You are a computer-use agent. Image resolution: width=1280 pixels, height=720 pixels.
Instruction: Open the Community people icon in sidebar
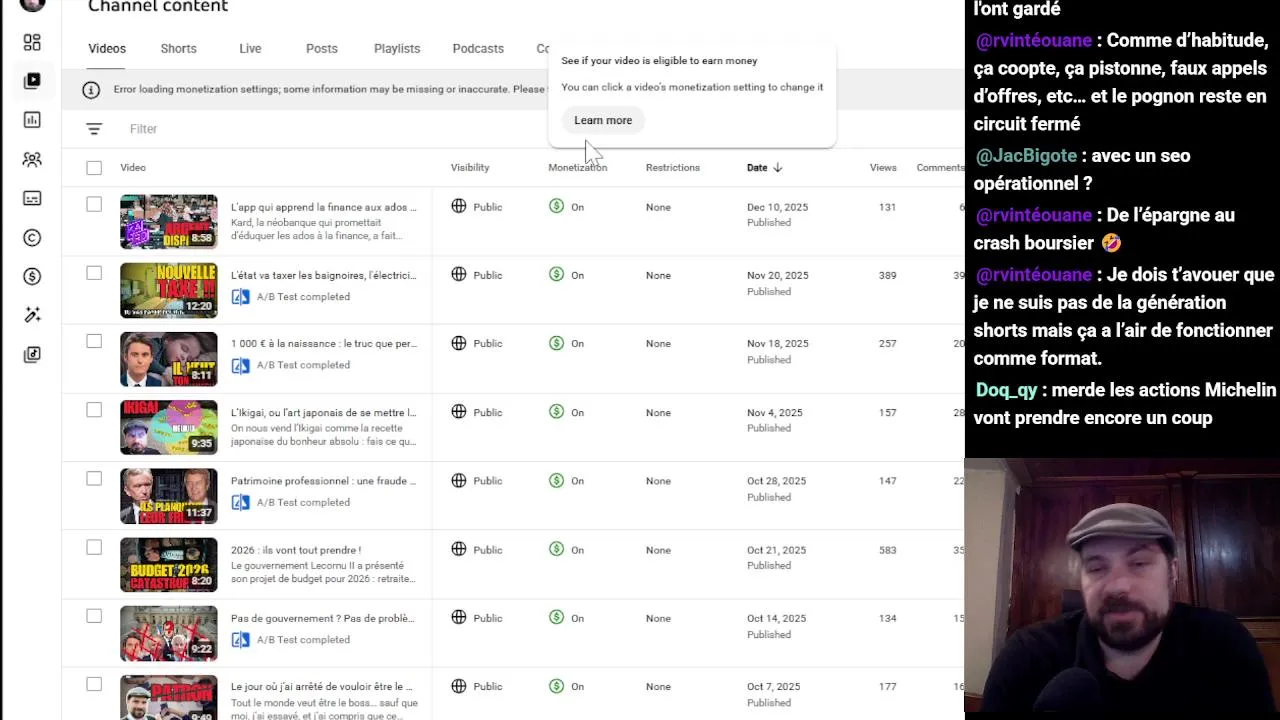[32, 159]
